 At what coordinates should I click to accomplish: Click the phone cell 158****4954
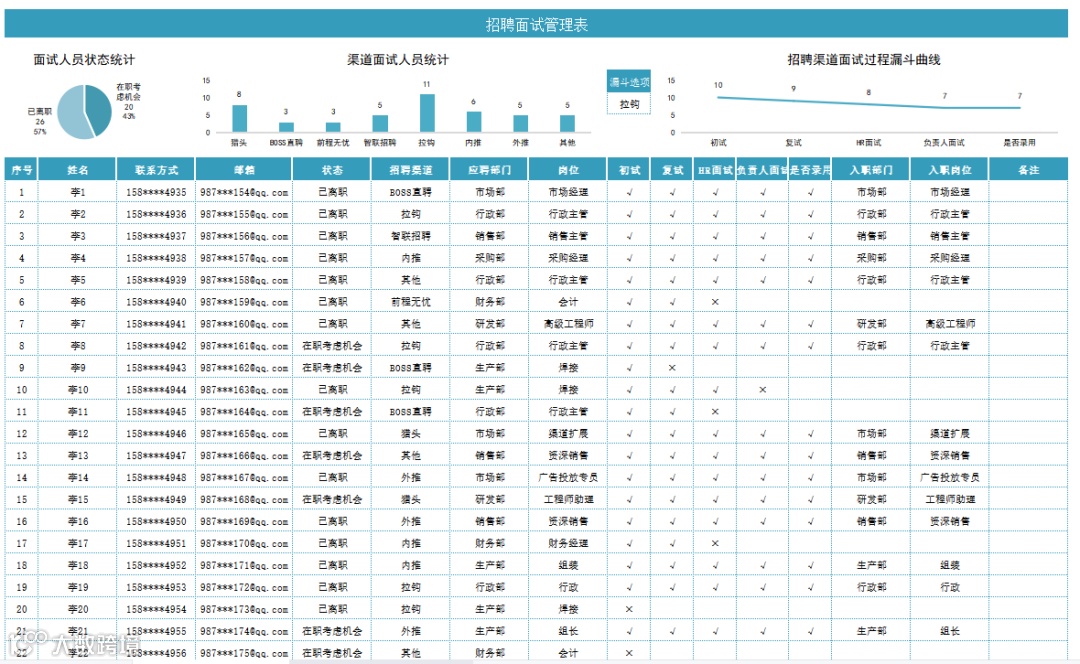(x=156, y=610)
